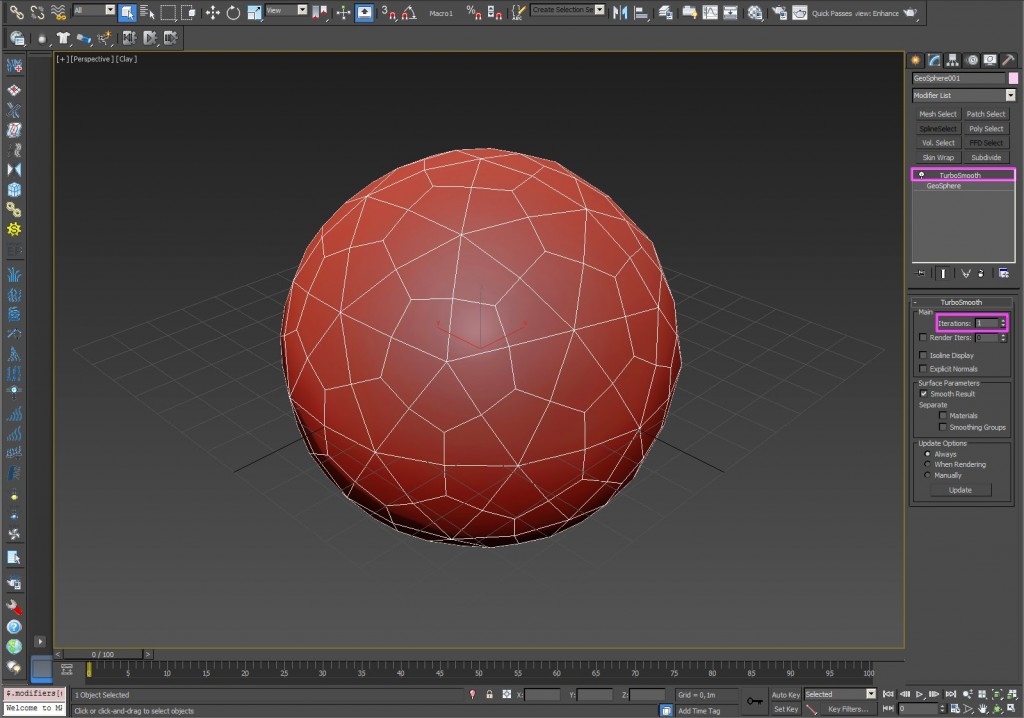Click the GeoSphere001 object color swatch
Screen dimensions: 1024x718
tap(1014, 78)
